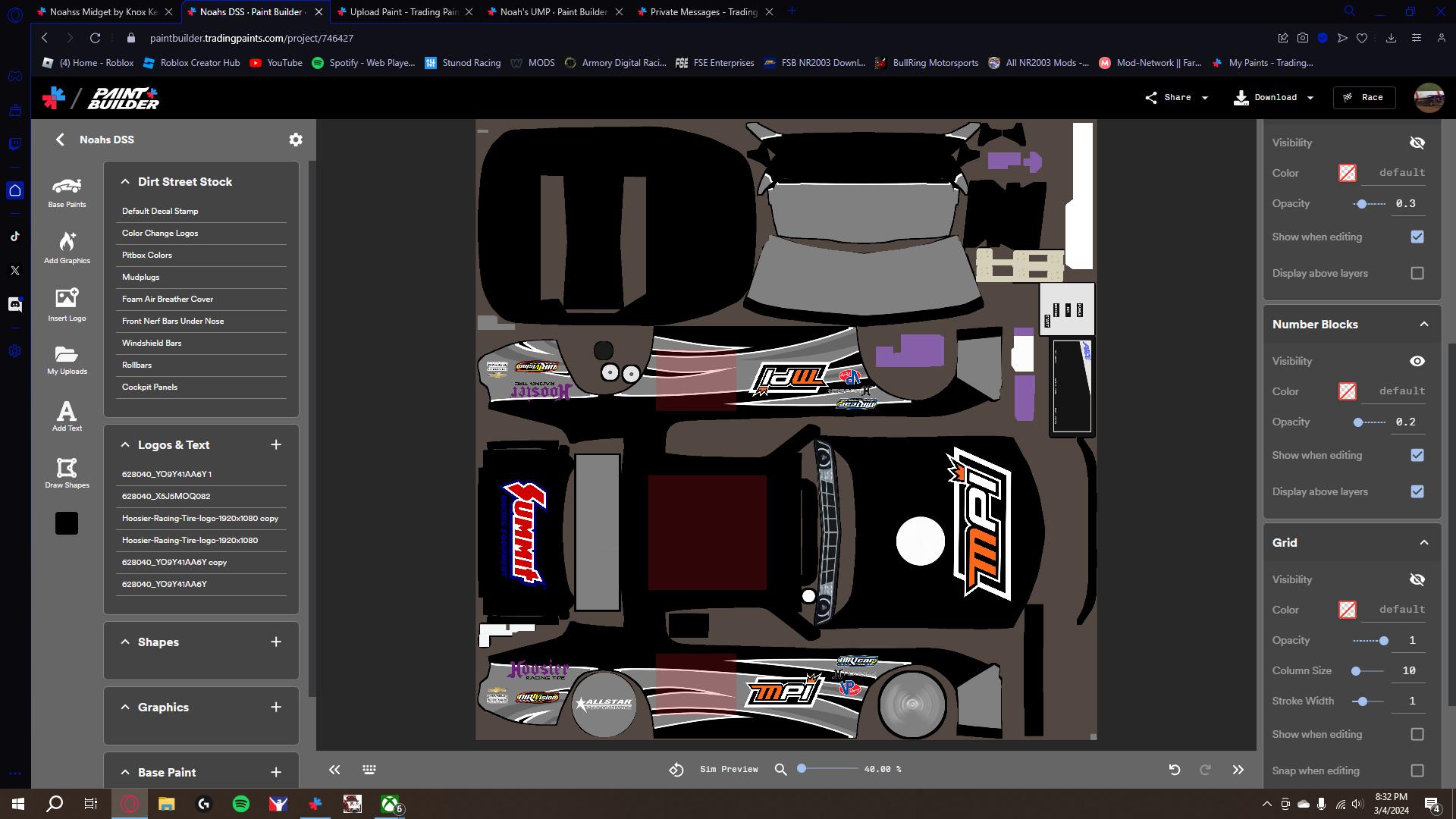
Task: Collapse the Grid panel with its chevron
Action: point(1423,542)
